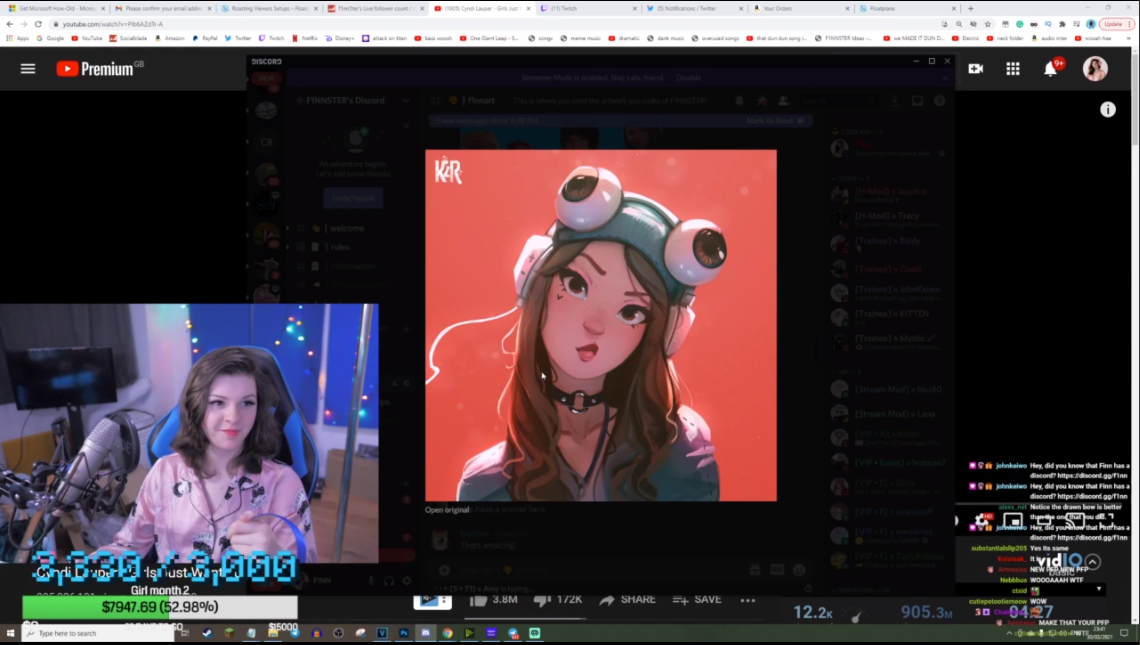Click the SHARE button under the video

[627, 599]
